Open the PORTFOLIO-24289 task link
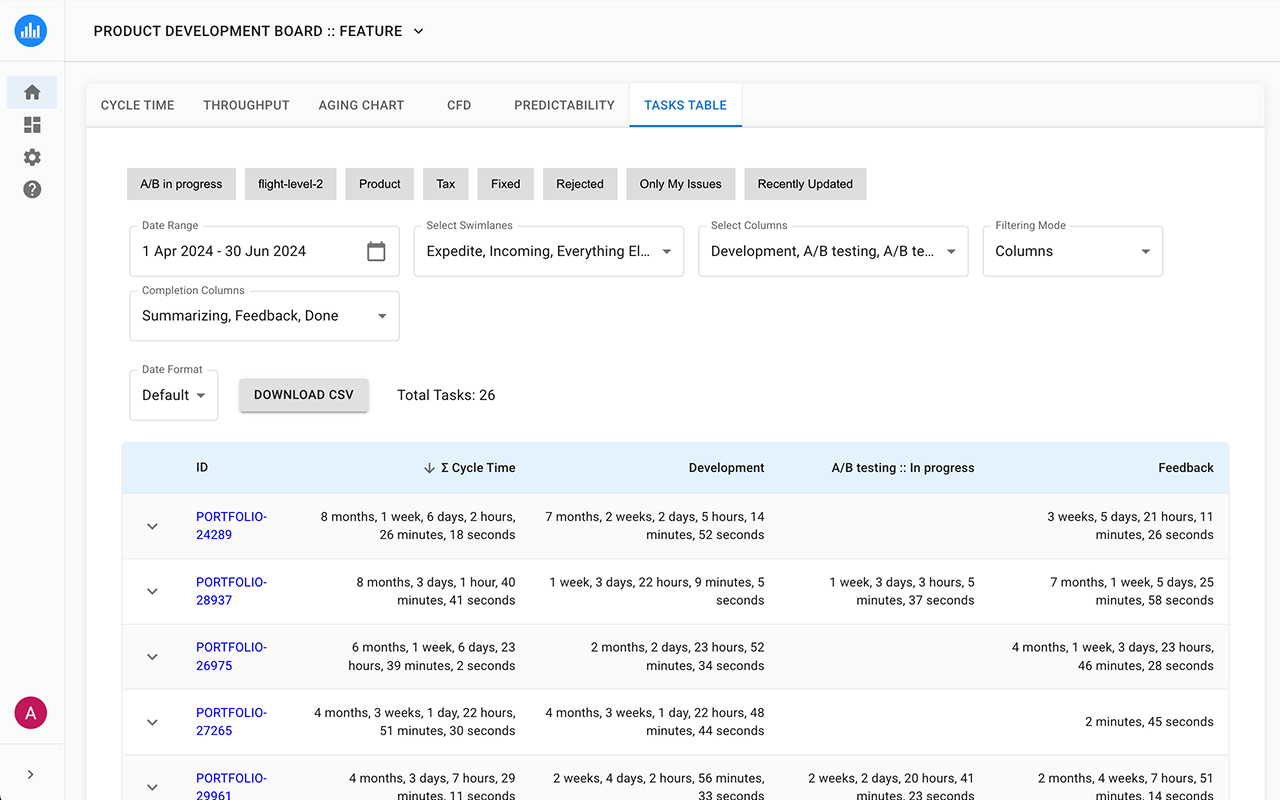Viewport: 1280px width, 800px height. (x=231, y=525)
